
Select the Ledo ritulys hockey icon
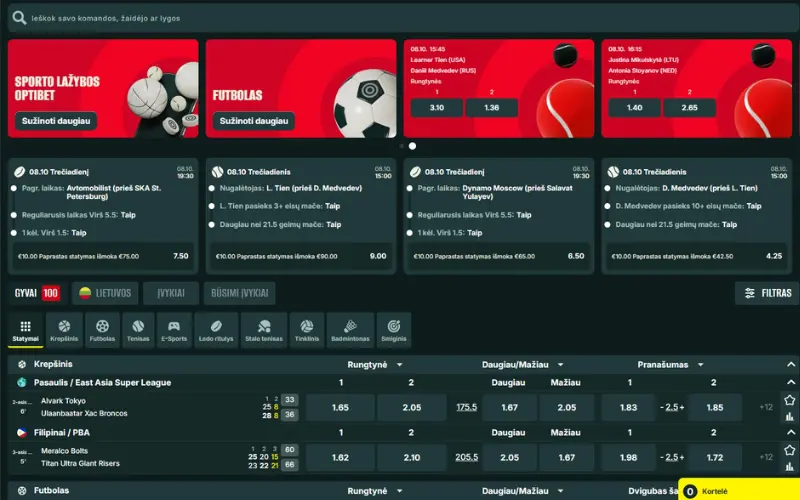[x=216, y=331]
